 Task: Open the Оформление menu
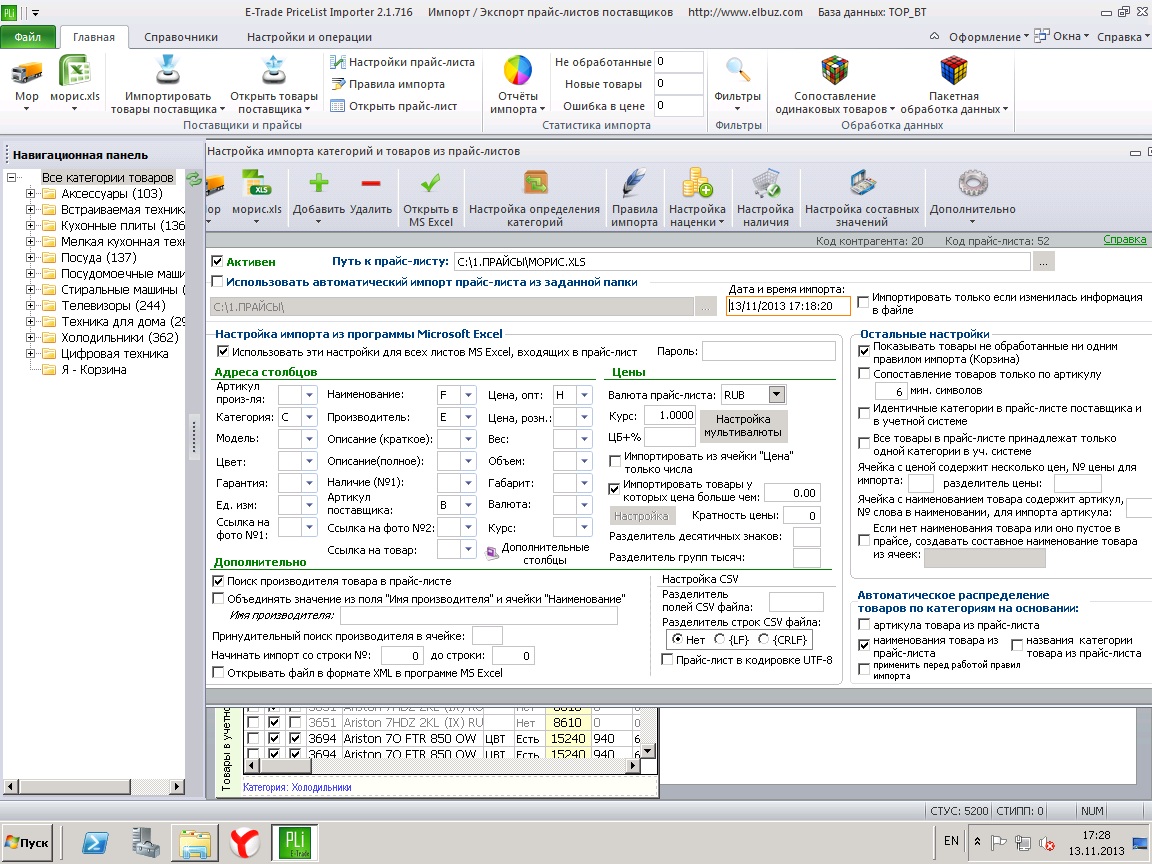point(988,37)
